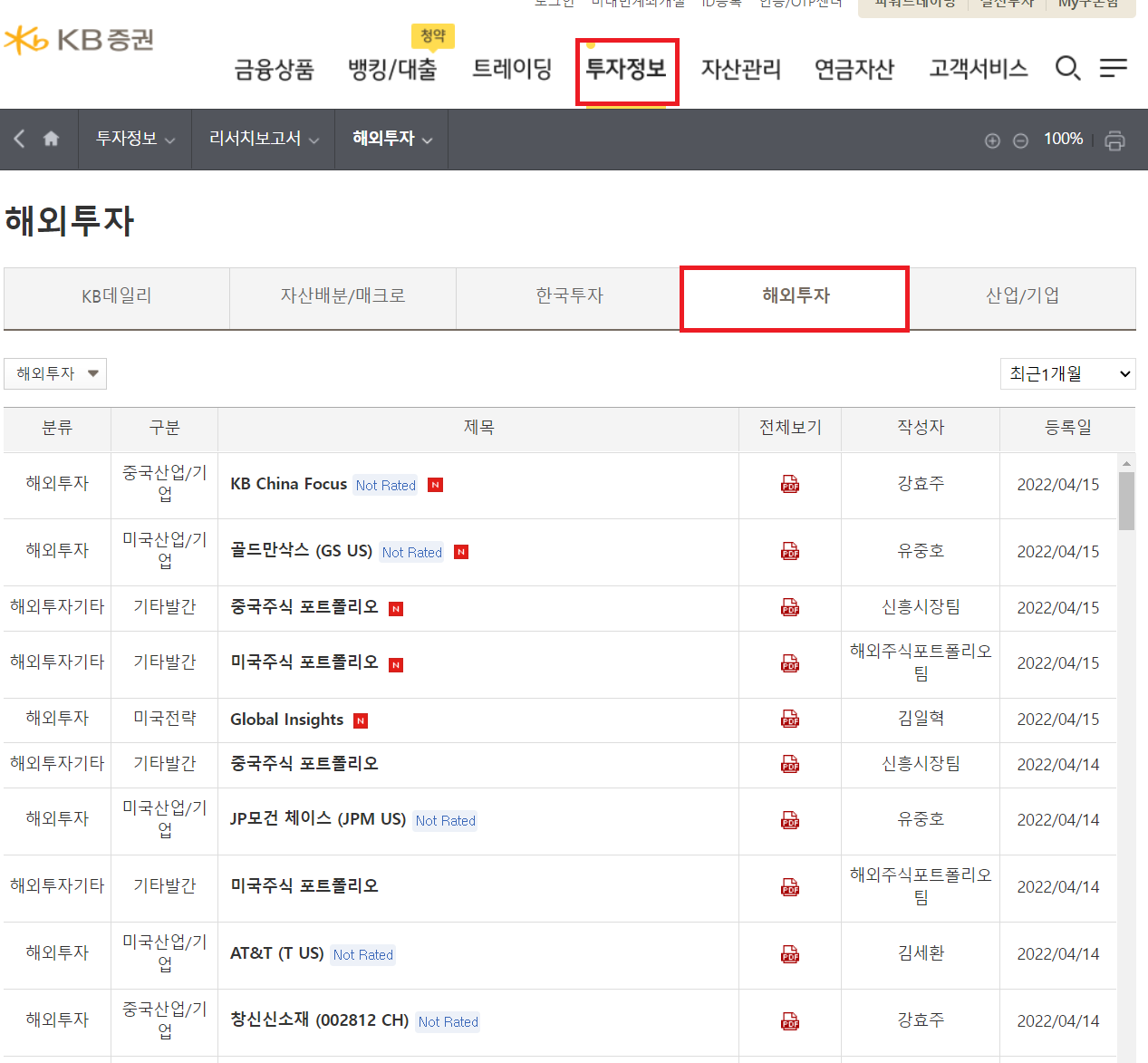Open PDF for 신흥시장팀 4/15 중국주식 포트폴리오

(x=790, y=608)
